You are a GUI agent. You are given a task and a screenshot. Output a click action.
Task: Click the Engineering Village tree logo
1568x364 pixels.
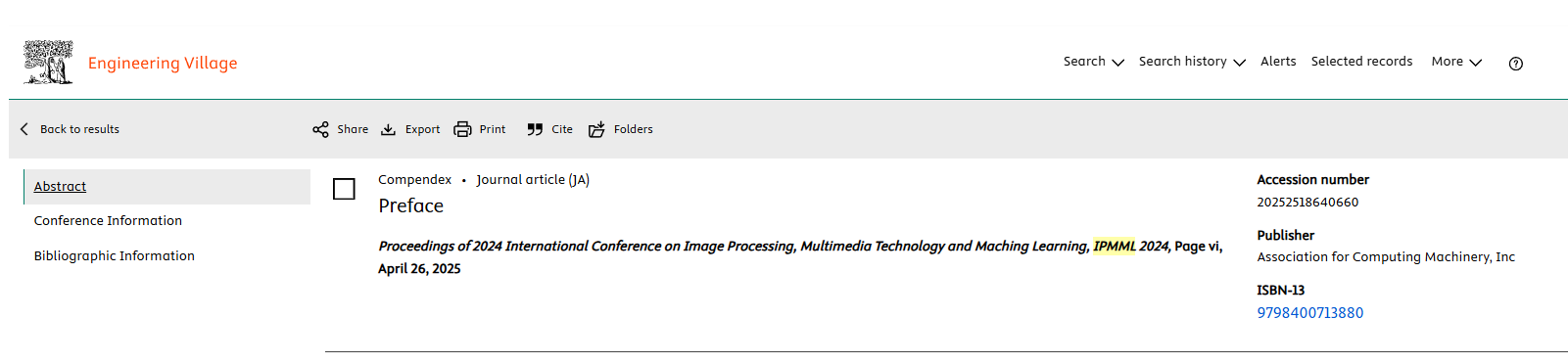(x=48, y=62)
